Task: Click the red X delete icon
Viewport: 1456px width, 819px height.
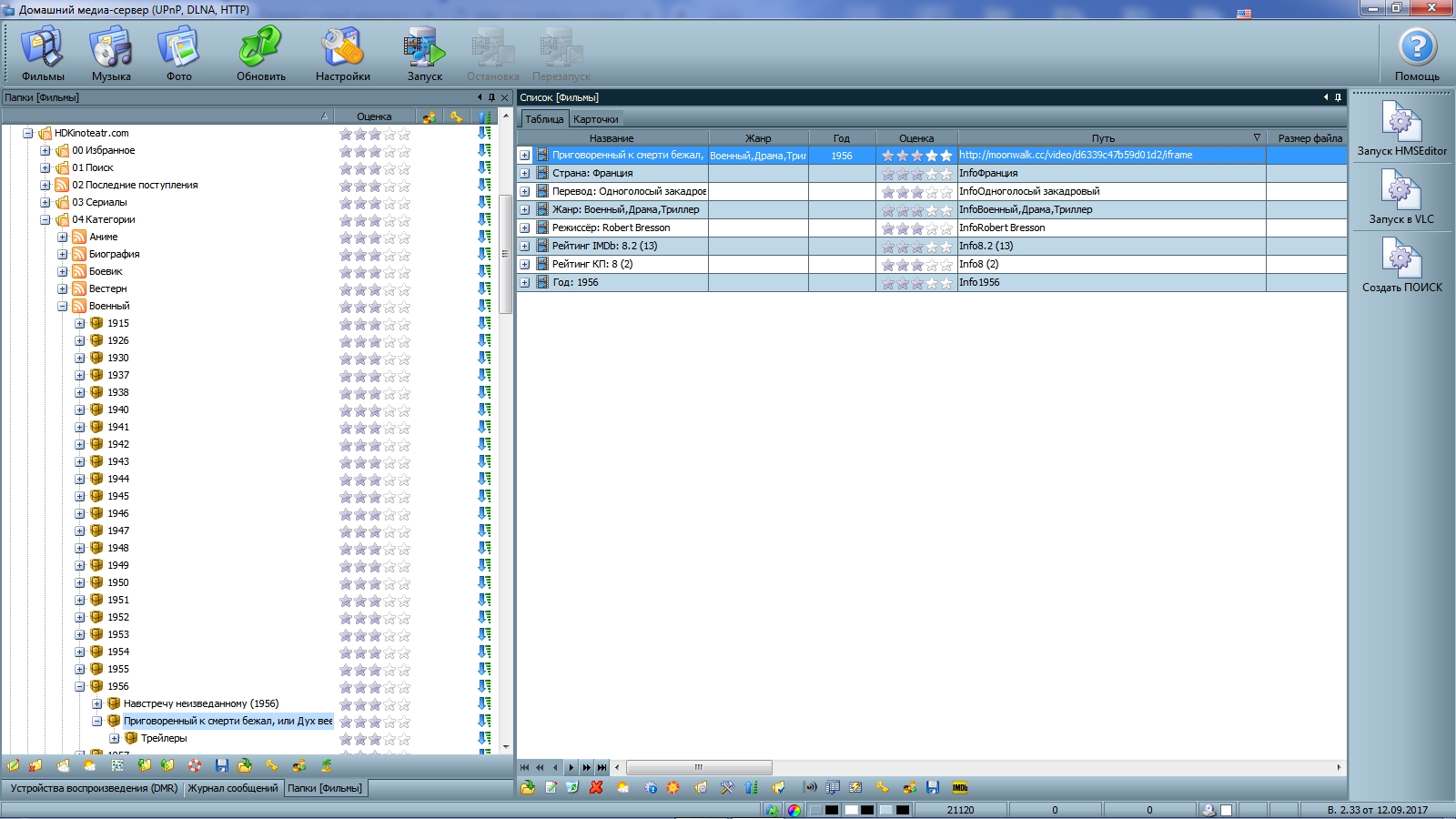Action: tap(596, 787)
